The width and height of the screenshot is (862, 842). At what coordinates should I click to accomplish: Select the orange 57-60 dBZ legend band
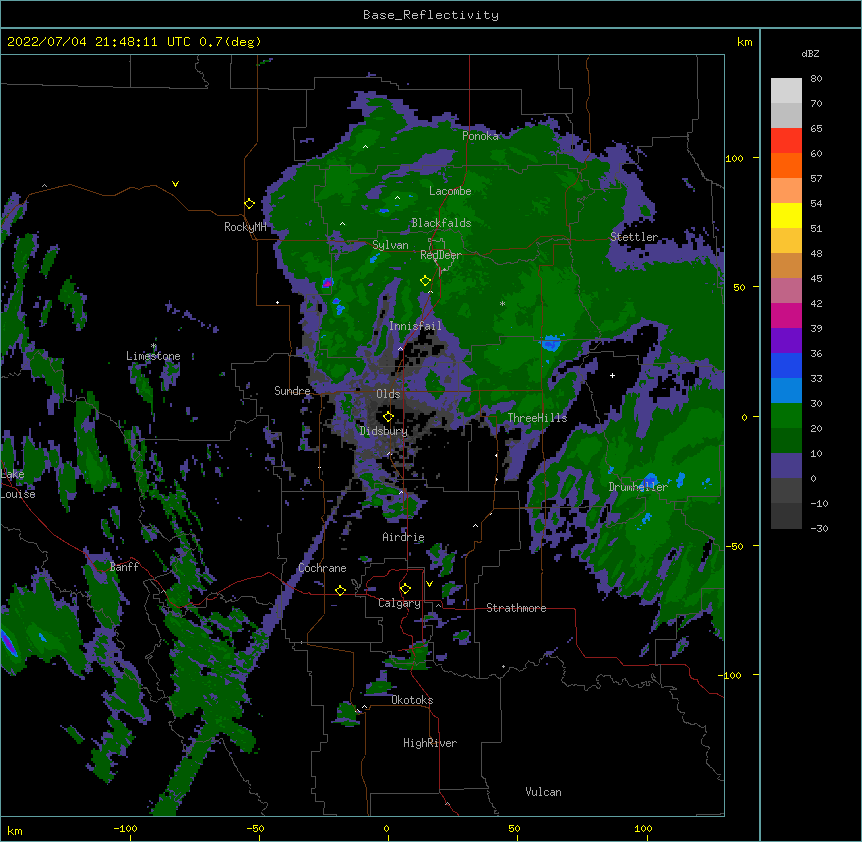pos(786,165)
